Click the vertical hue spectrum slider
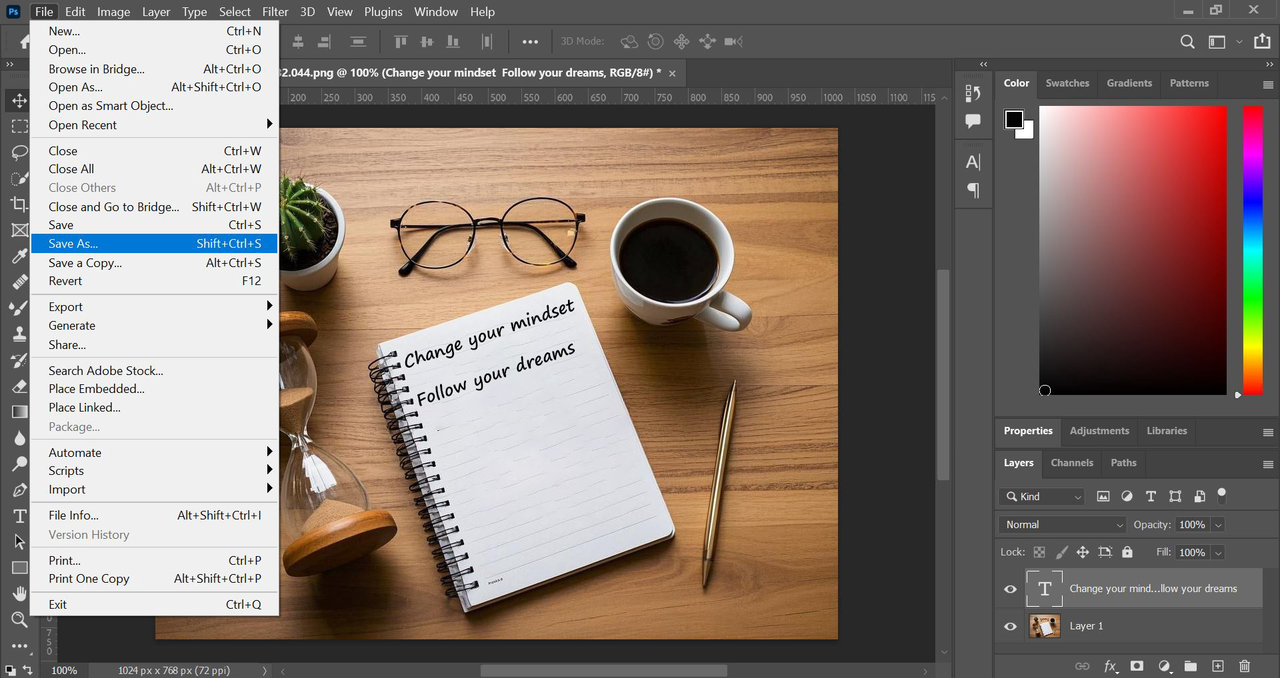 click(1253, 250)
